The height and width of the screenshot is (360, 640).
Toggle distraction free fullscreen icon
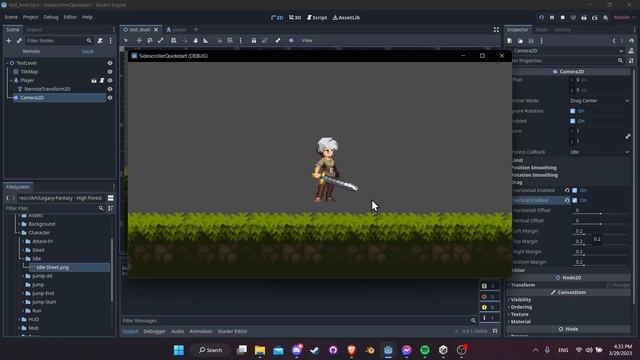click(496, 29)
